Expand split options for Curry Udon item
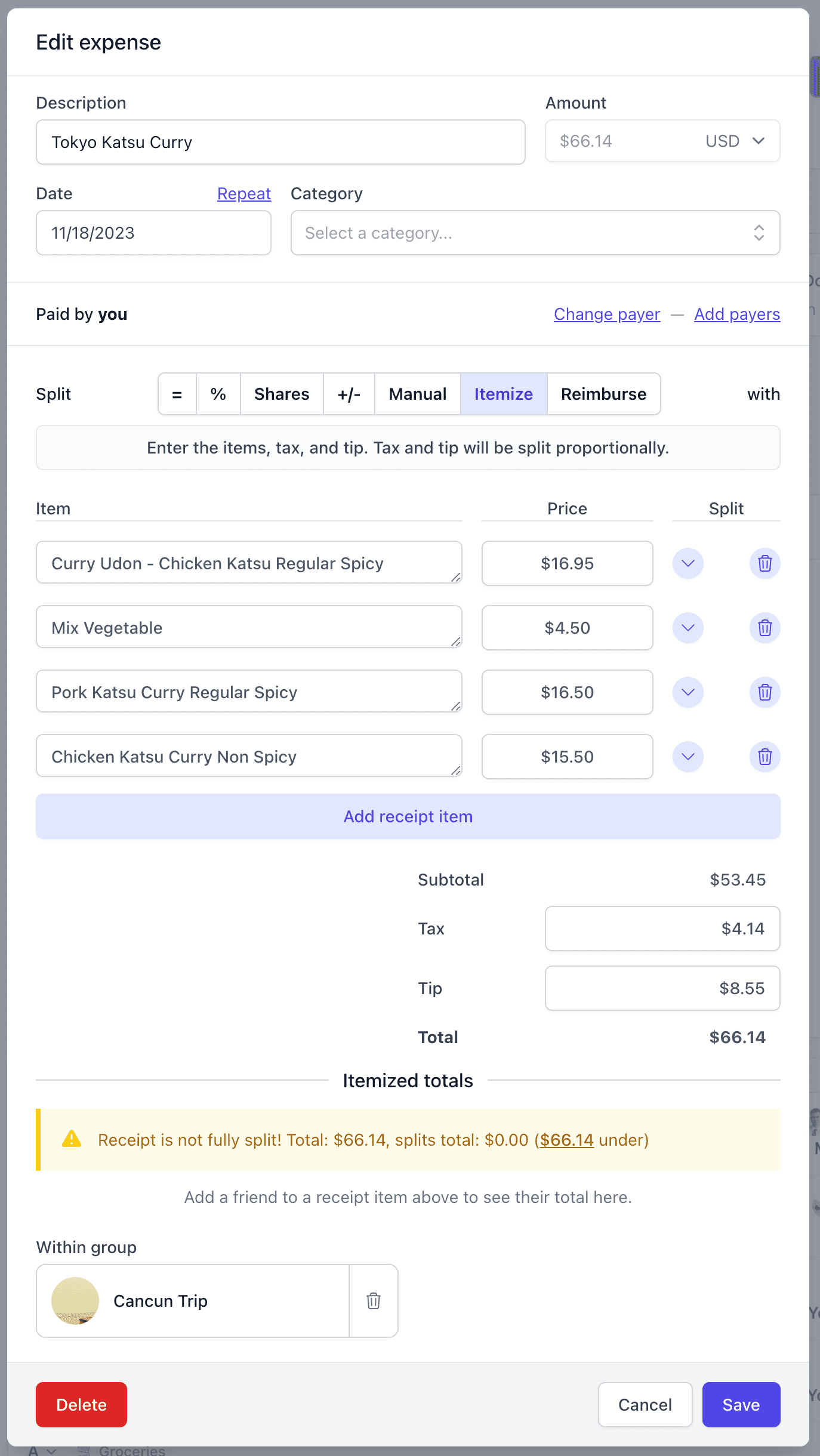Viewport: 820px width, 1456px height. (688, 563)
